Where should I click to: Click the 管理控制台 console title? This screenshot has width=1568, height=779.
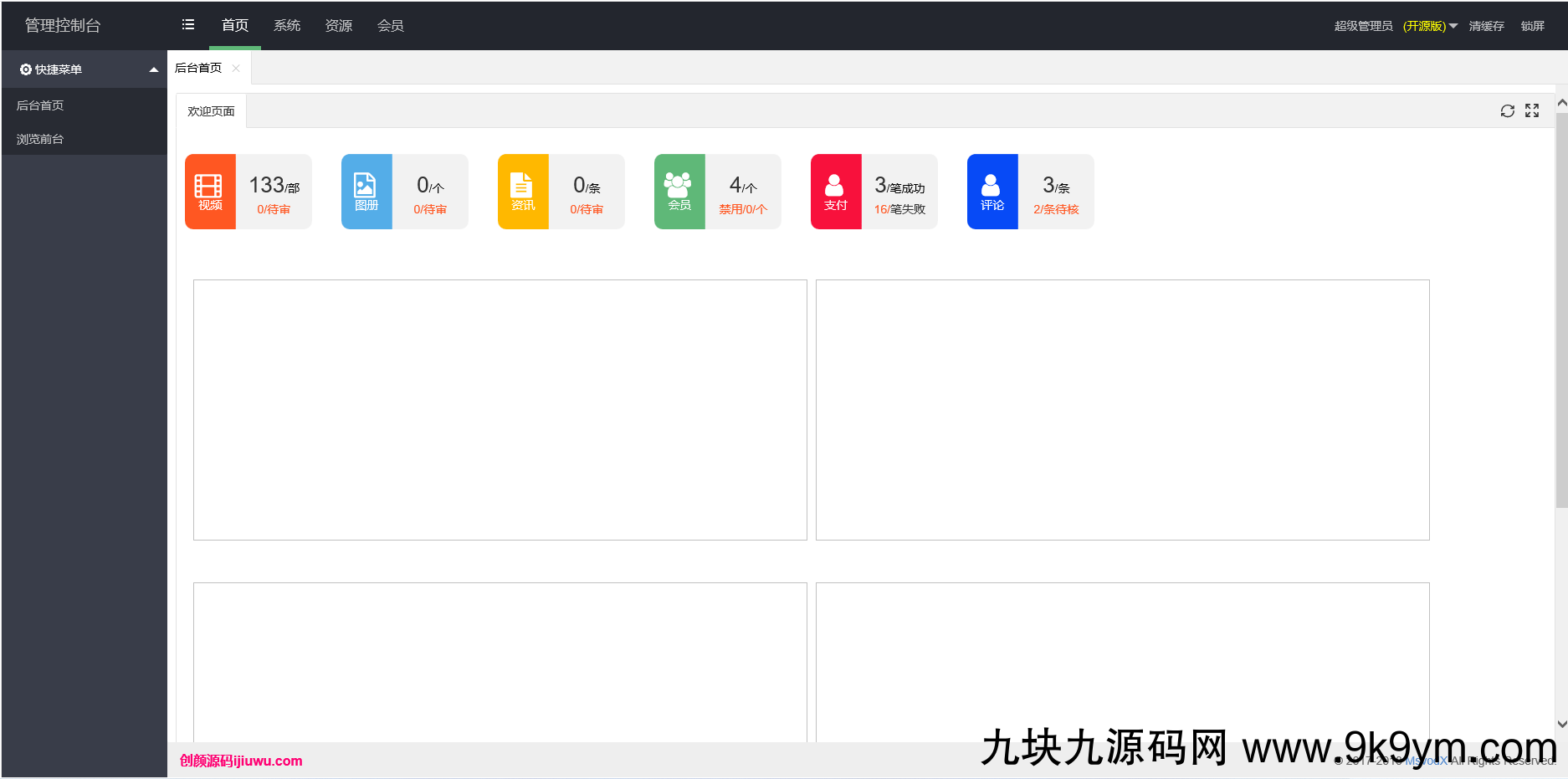click(63, 25)
